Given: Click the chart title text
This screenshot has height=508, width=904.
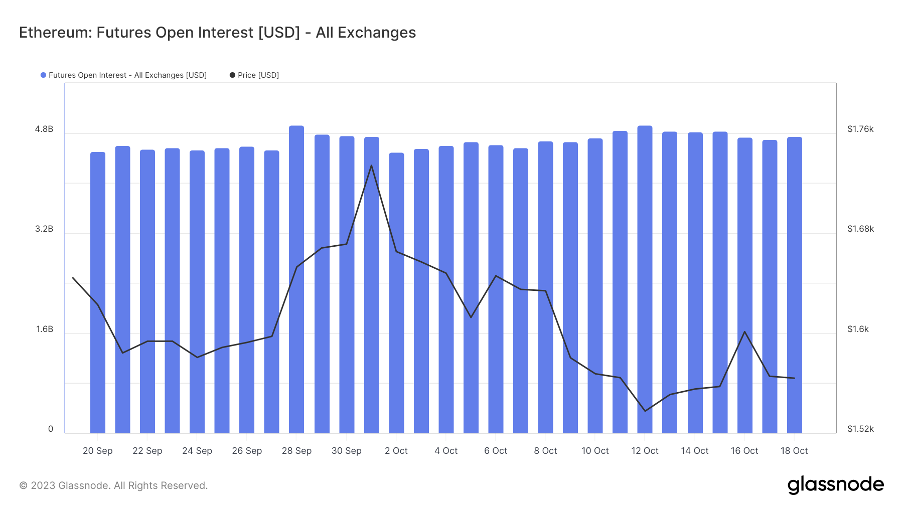Looking at the screenshot, I should (x=217, y=33).
